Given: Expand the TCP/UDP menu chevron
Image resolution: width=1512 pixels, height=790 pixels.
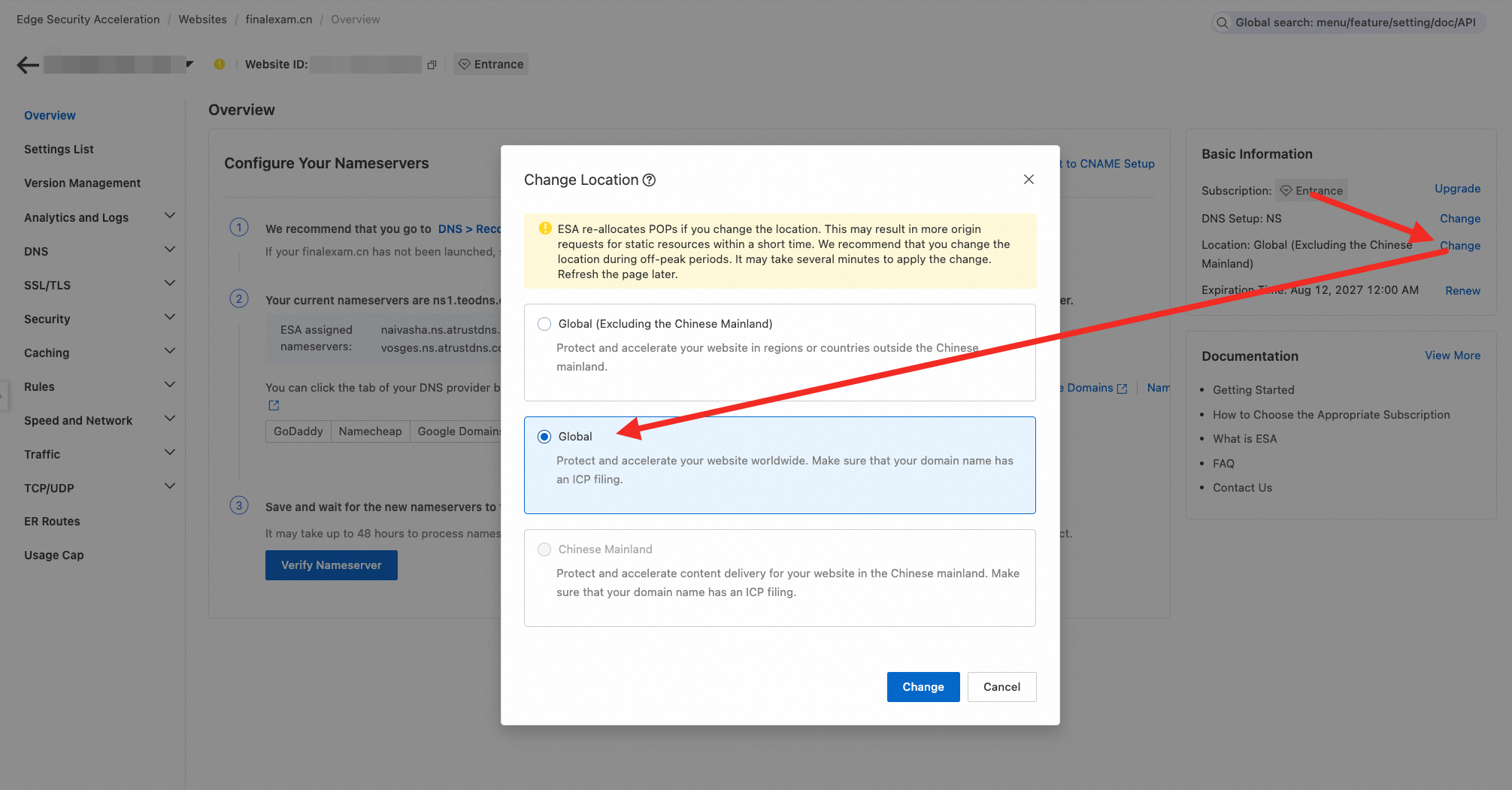Looking at the screenshot, I should point(170,487).
